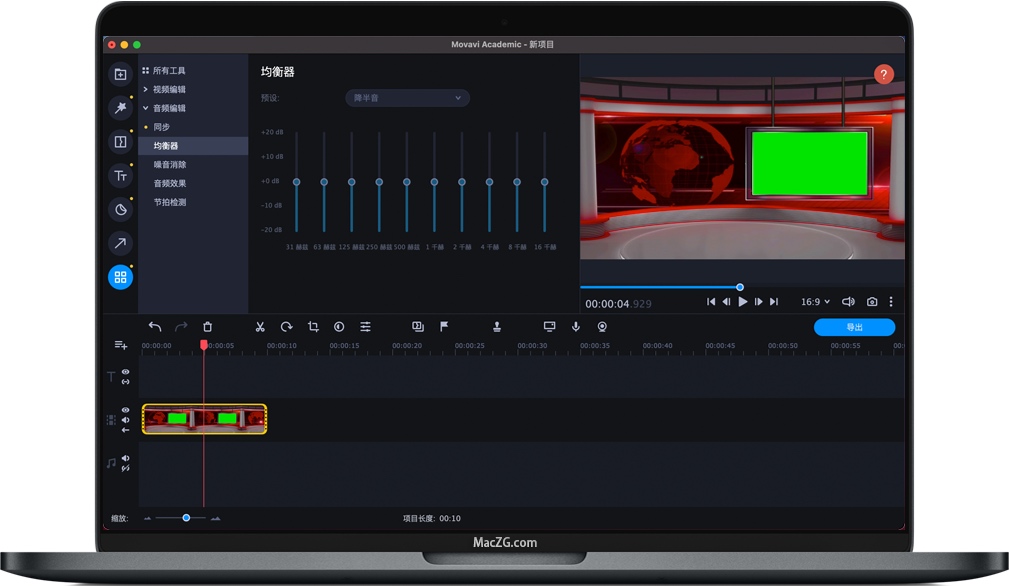Viewport: 1009px width, 586px height.
Task: Take a snapshot with the camera icon
Action: 871,301
